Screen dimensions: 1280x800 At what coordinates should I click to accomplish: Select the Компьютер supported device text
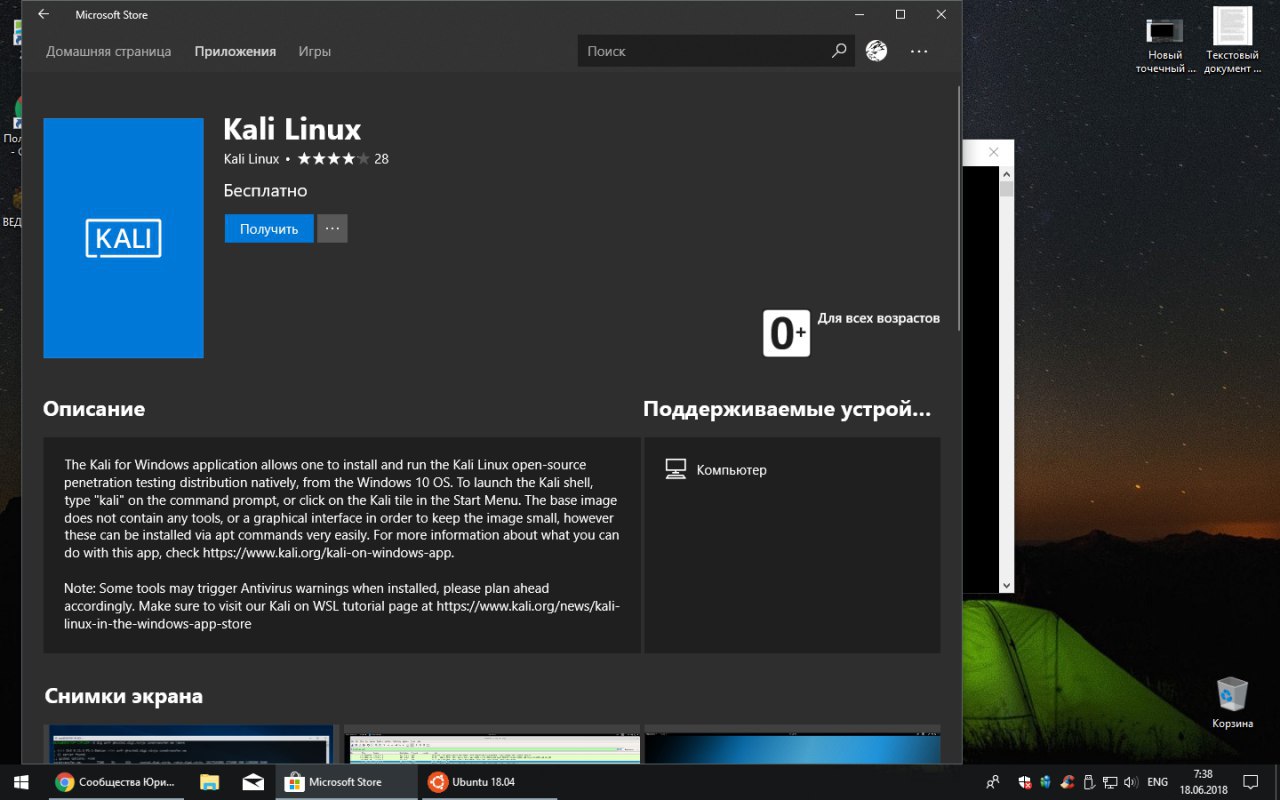click(731, 470)
